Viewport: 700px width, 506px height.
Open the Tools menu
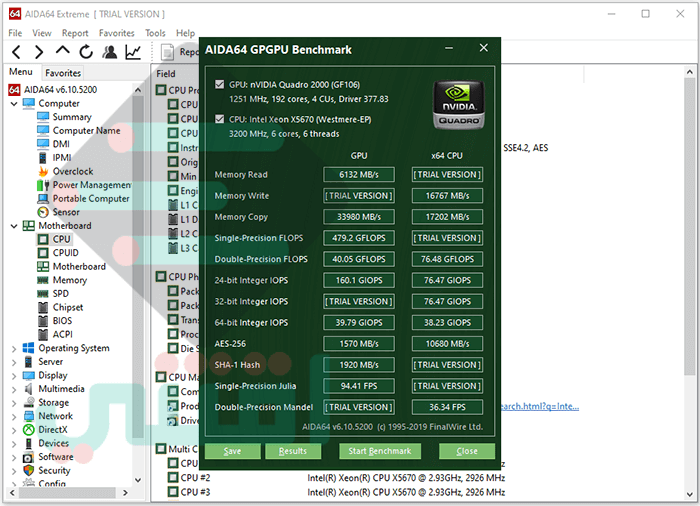(155, 33)
